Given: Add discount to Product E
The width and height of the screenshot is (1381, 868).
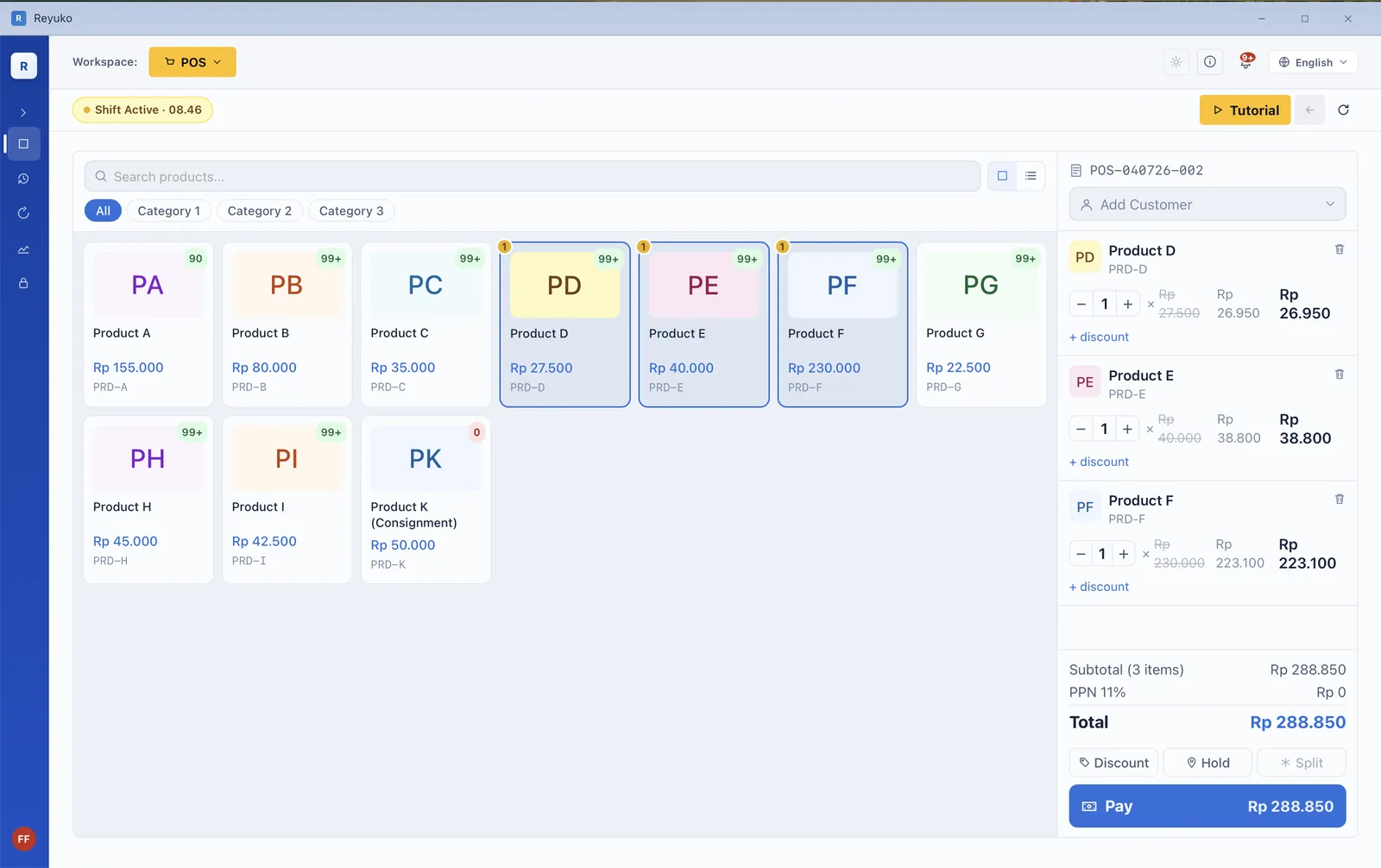Looking at the screenshot, I should tap(1099, 462).
